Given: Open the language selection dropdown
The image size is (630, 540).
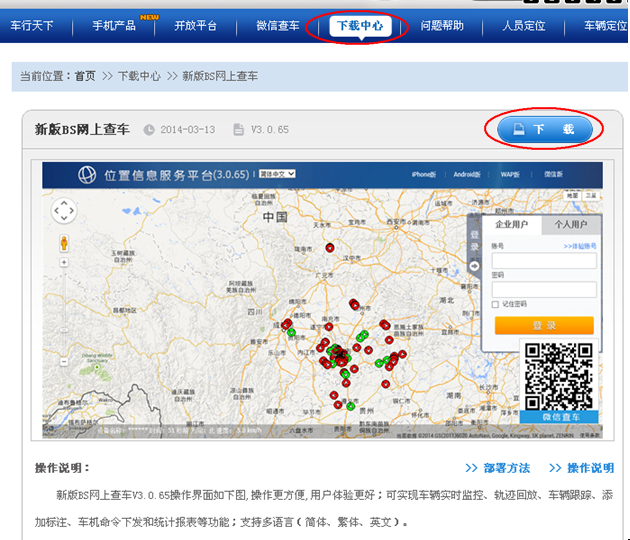Looking at the screenshot, I should coord(276,174).
